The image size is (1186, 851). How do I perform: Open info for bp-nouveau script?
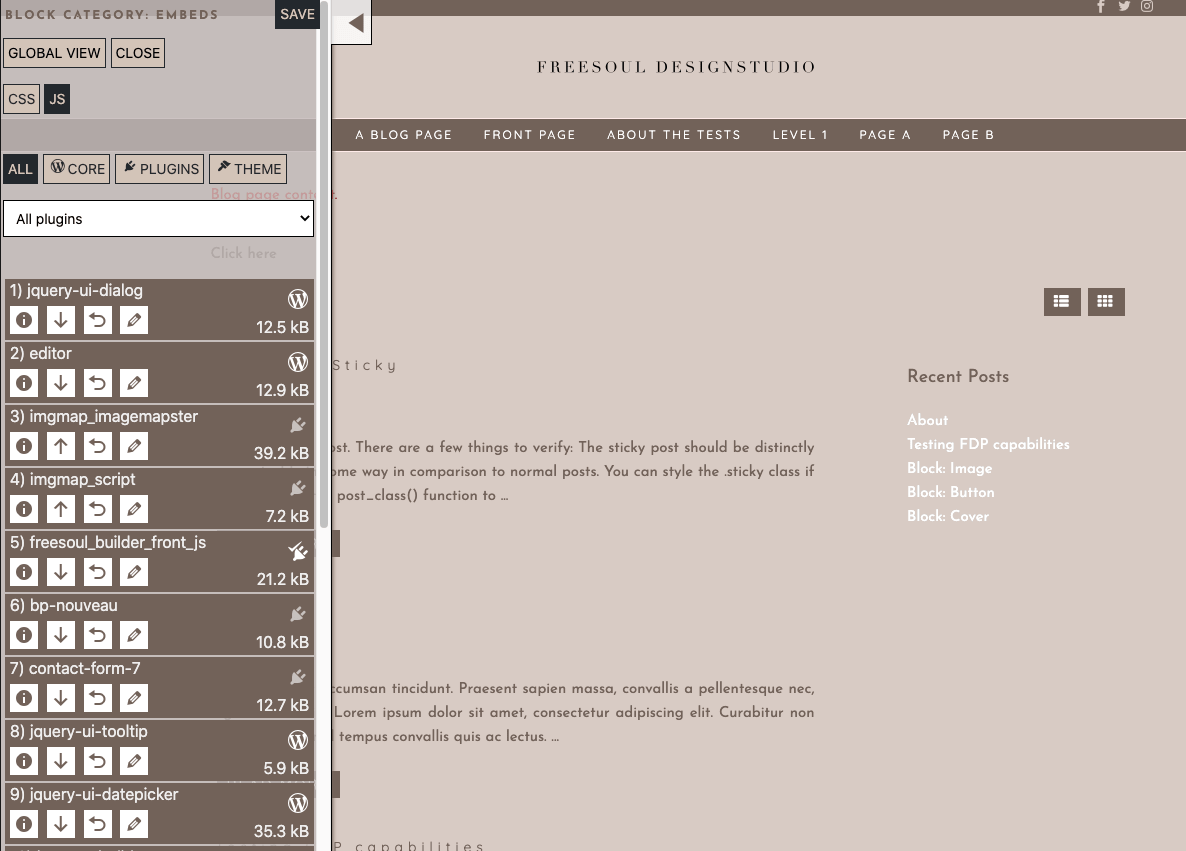click(24, 635)
